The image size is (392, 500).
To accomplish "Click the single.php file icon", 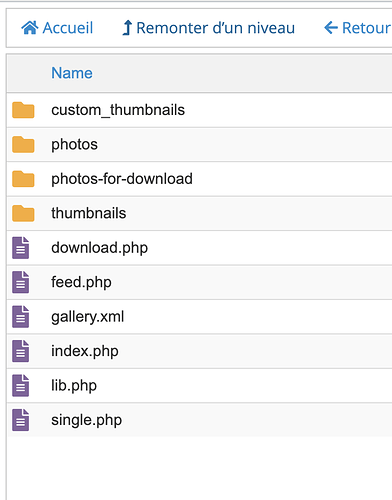I will tap(21, 420).
